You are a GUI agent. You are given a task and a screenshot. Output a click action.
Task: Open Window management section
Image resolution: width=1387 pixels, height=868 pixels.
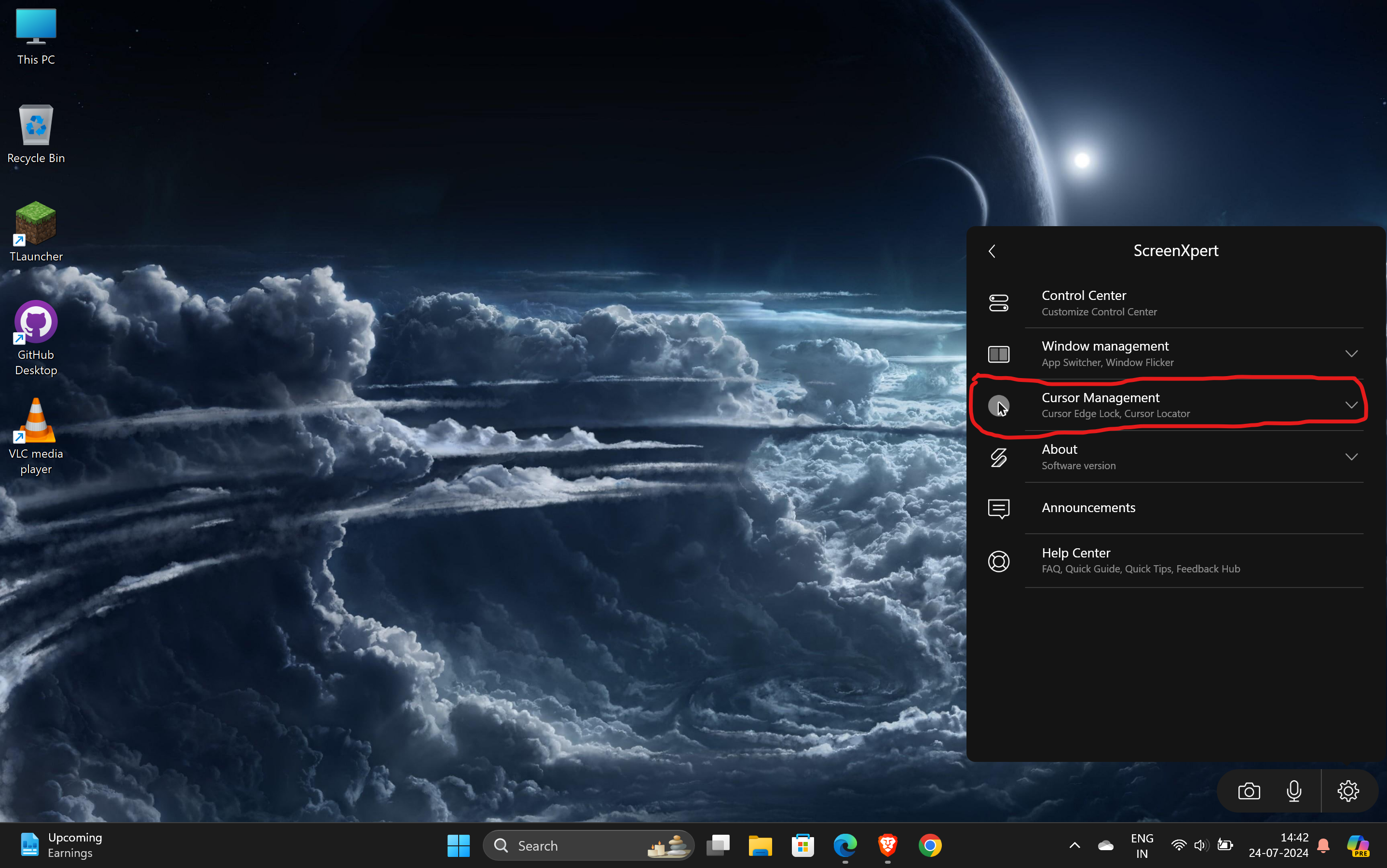(x=1175, y=353)
